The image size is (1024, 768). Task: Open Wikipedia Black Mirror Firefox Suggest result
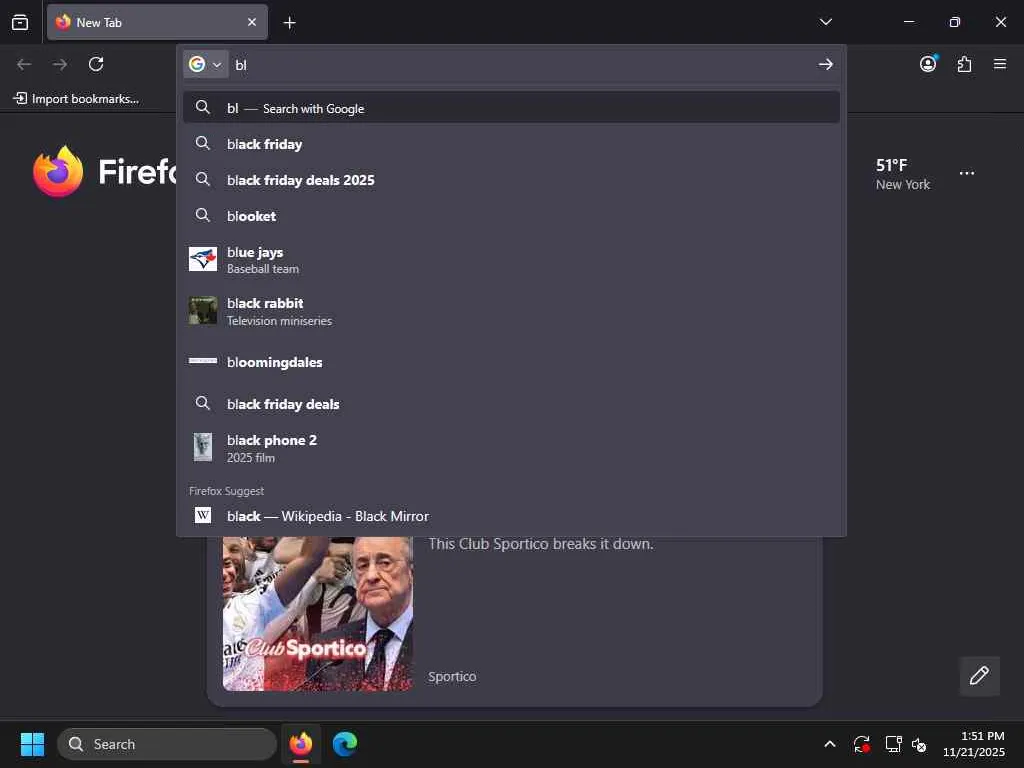tap(511, 516)
